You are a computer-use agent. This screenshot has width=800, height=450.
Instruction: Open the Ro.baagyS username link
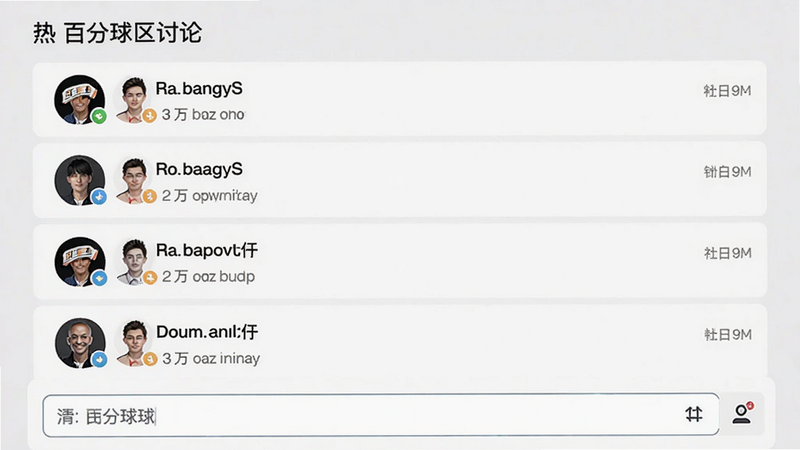[x=199, y=169]
